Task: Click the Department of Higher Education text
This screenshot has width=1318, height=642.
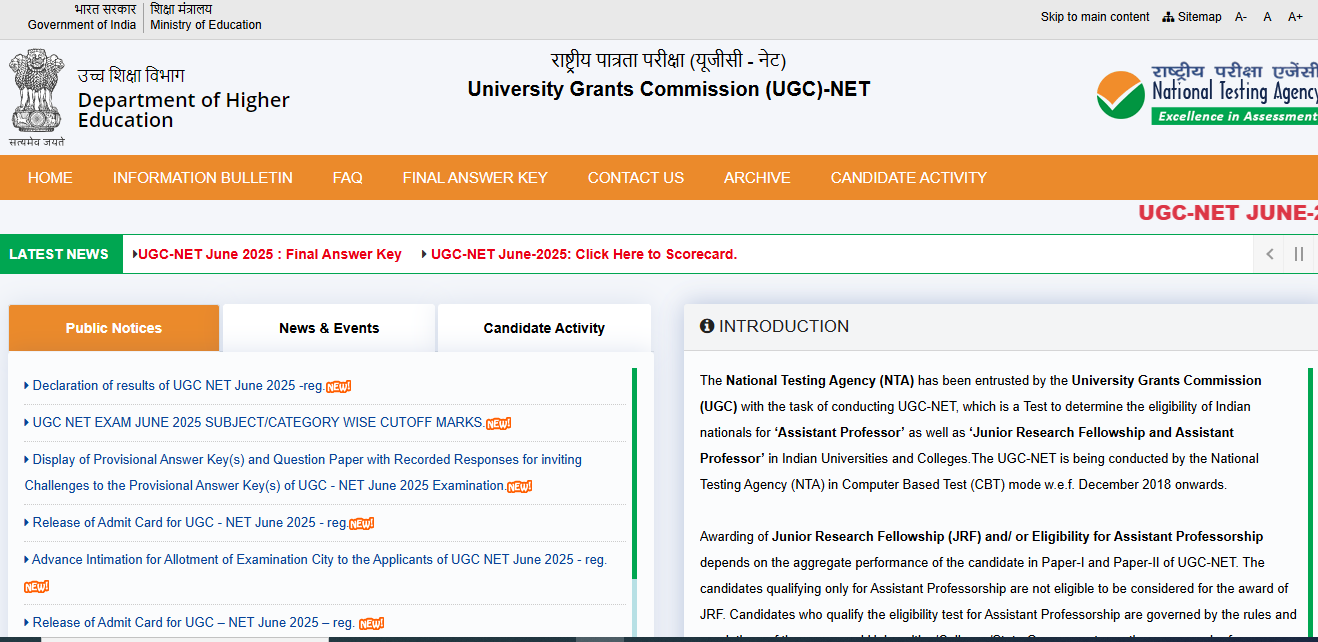Action: point(184,110)
